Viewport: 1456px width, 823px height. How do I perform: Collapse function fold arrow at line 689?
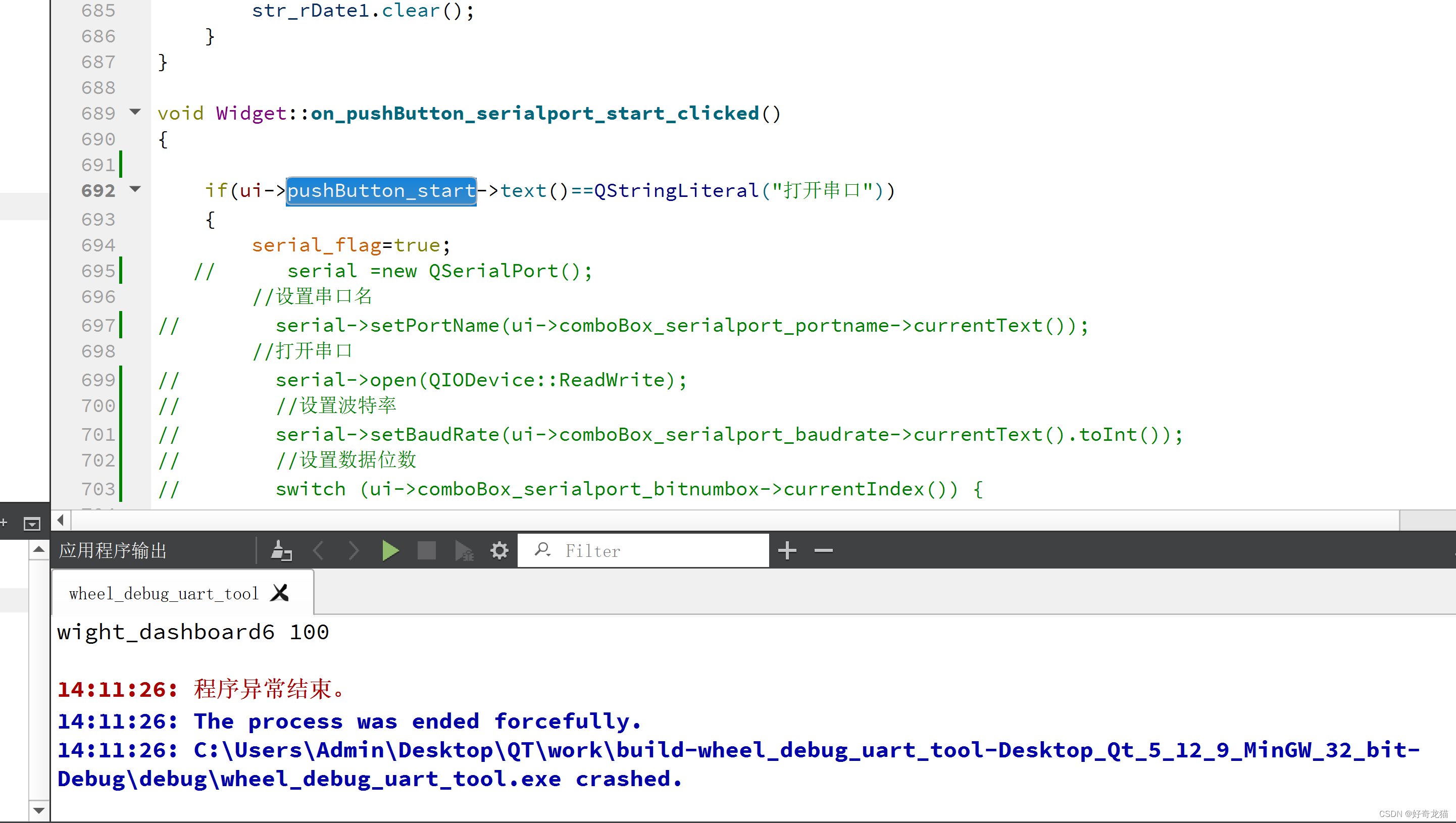tap(135, 112)
